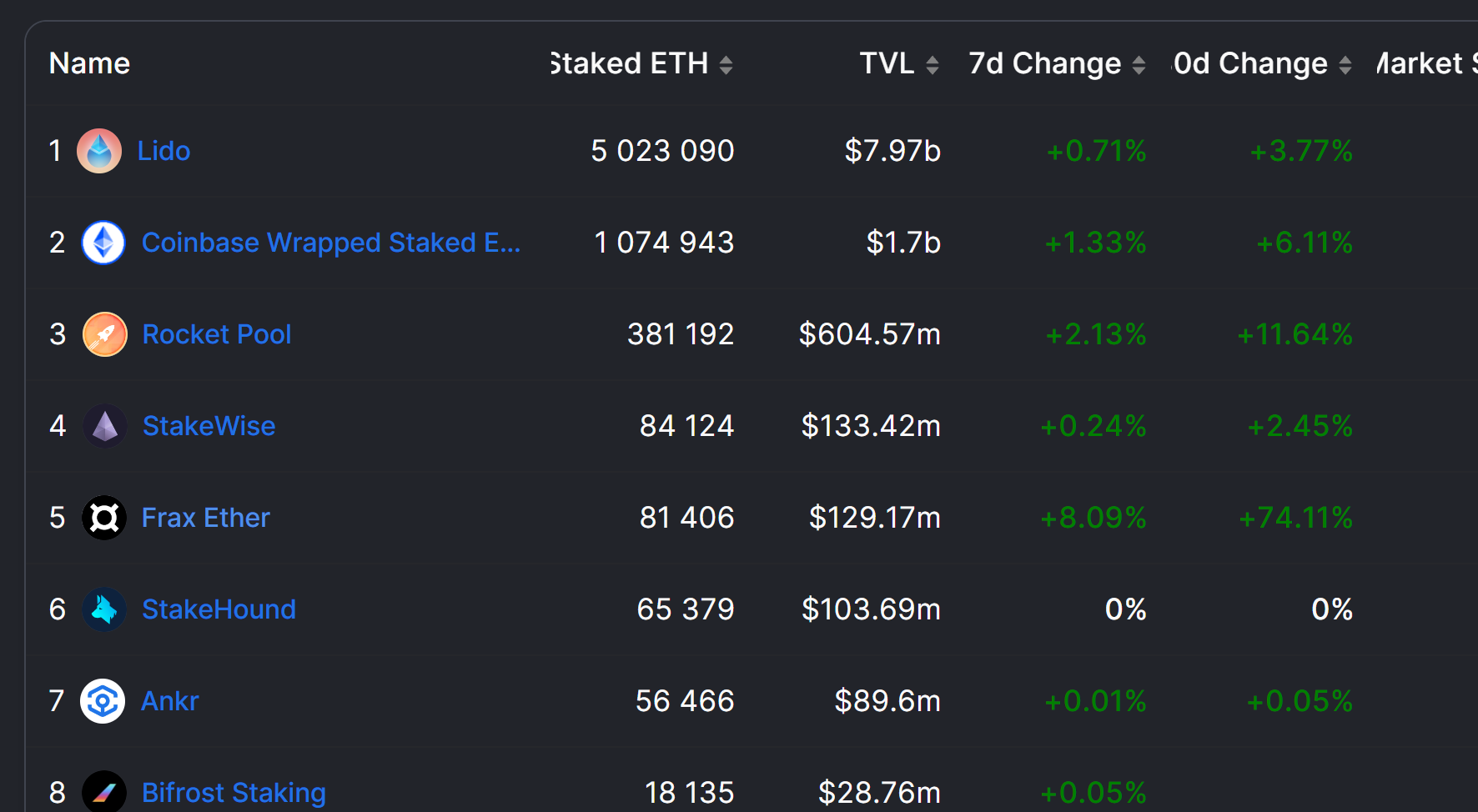Click the Frax Ether black logo
Screen dimensions: 1478x812
tap(104, 518)
